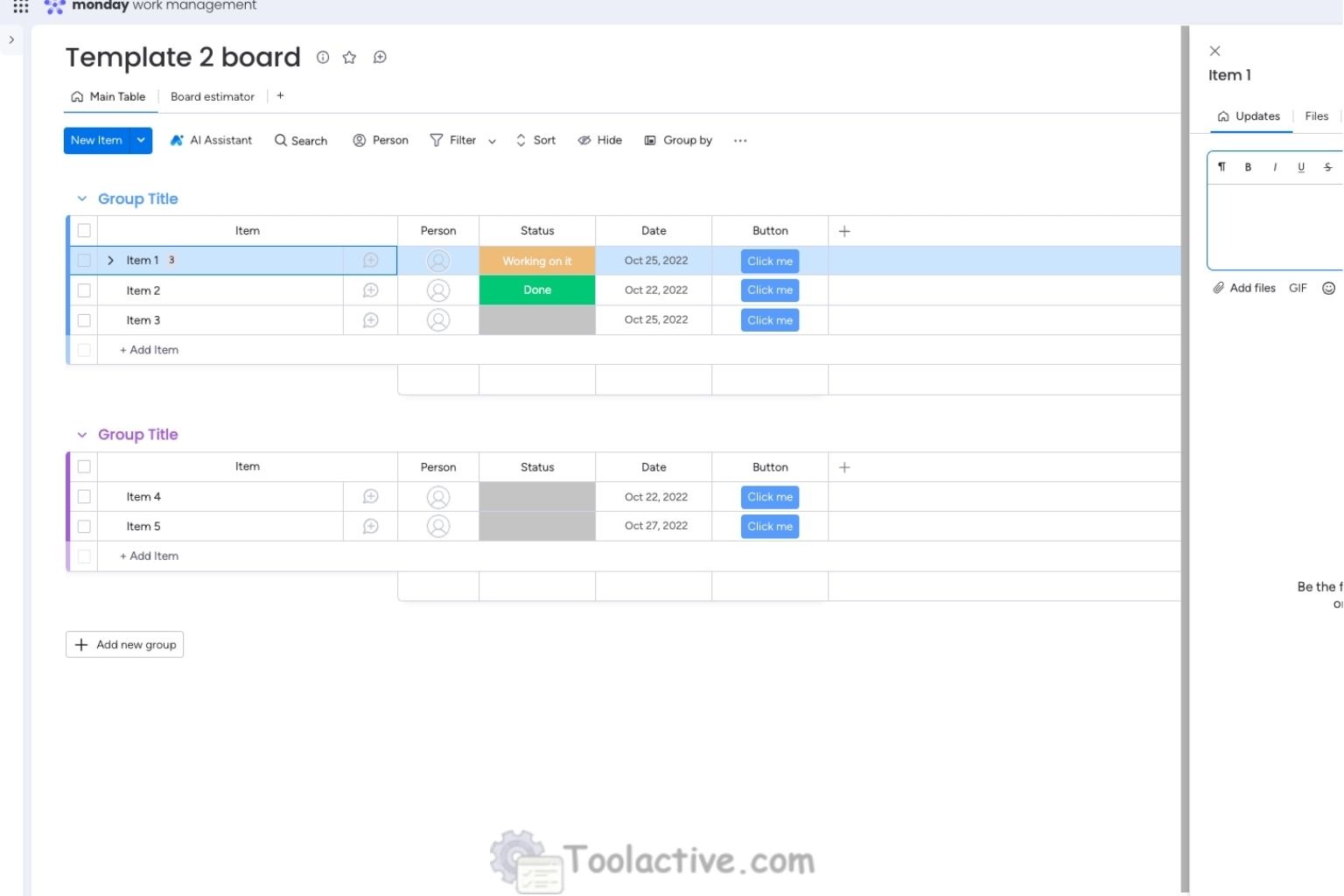The image size is (1344, 896).
Task: Switch to the Board estimator tab
Action: click(213, 97)
